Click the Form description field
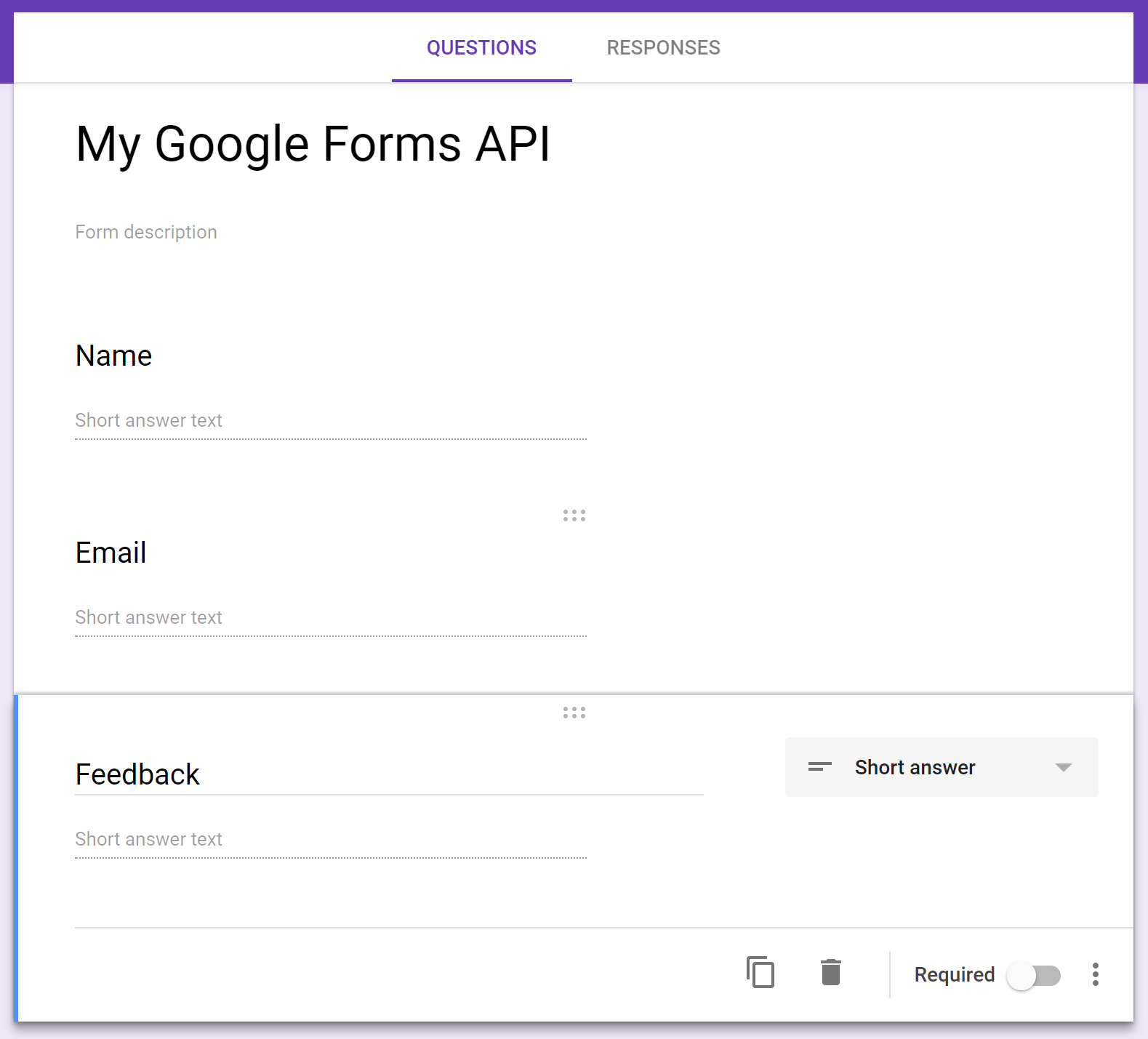Viewport: 1148px width, 1039px height. (146, 232)
